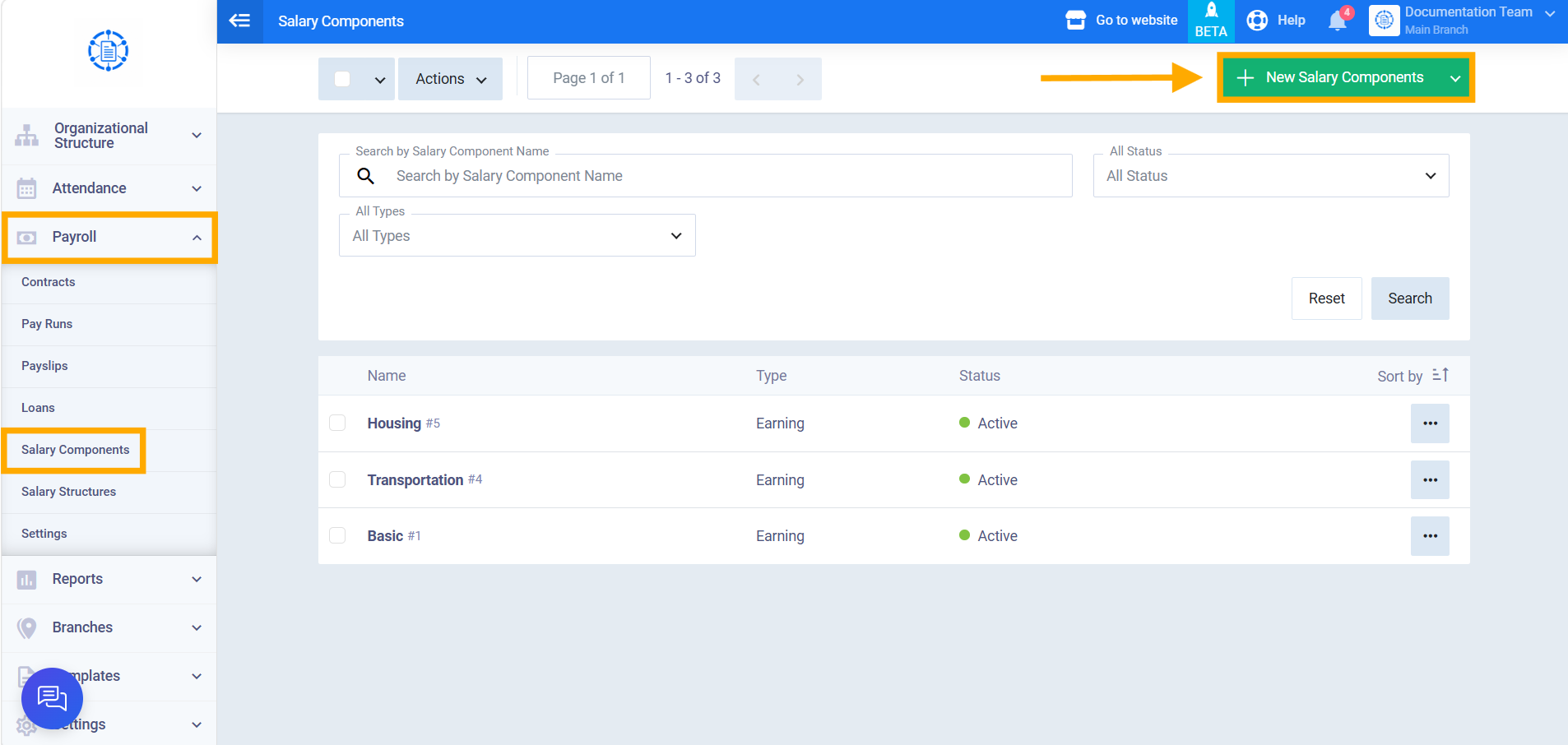
Task: Click the Name column header
Action: coord(387,375)
